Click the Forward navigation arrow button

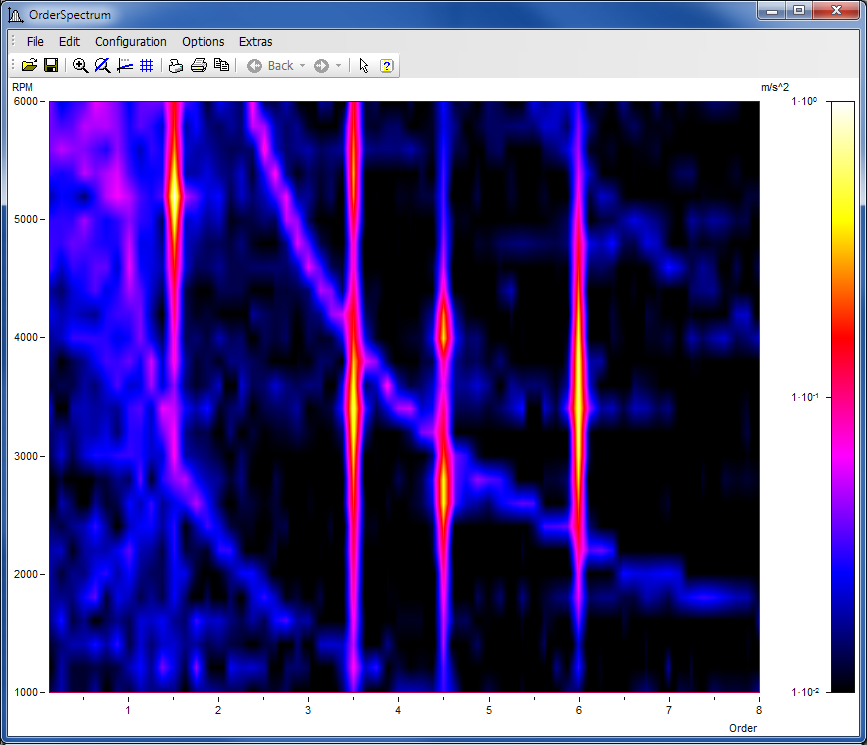[x=321, y=65]
